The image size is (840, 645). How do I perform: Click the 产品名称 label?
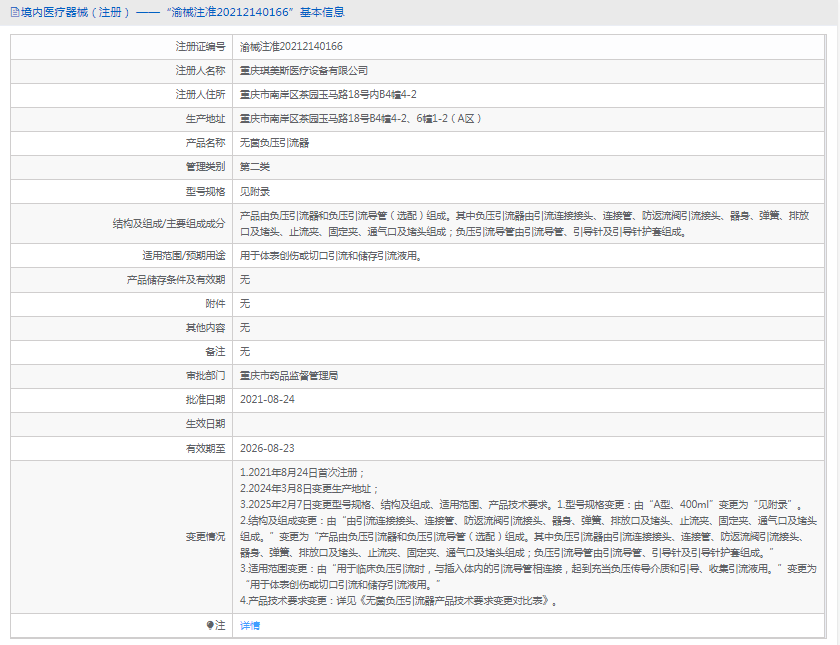click(205, 143)
